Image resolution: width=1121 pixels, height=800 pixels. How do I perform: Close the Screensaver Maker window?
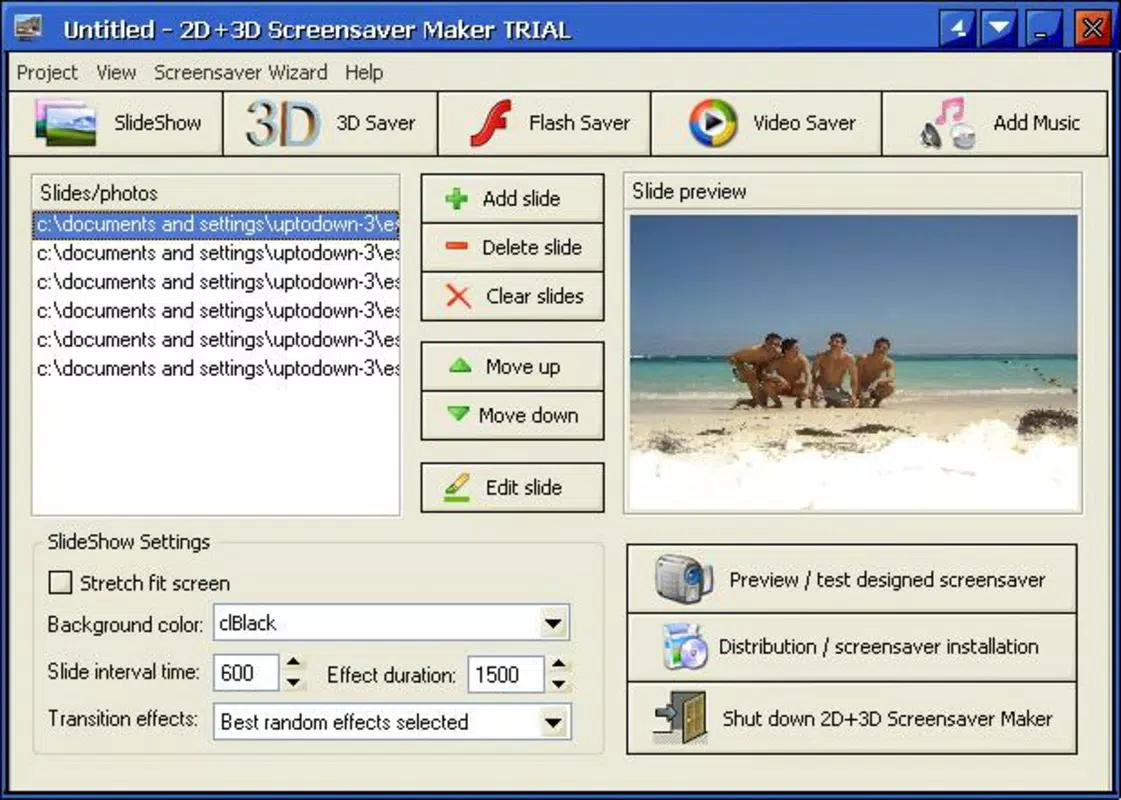pos(1092,29)
